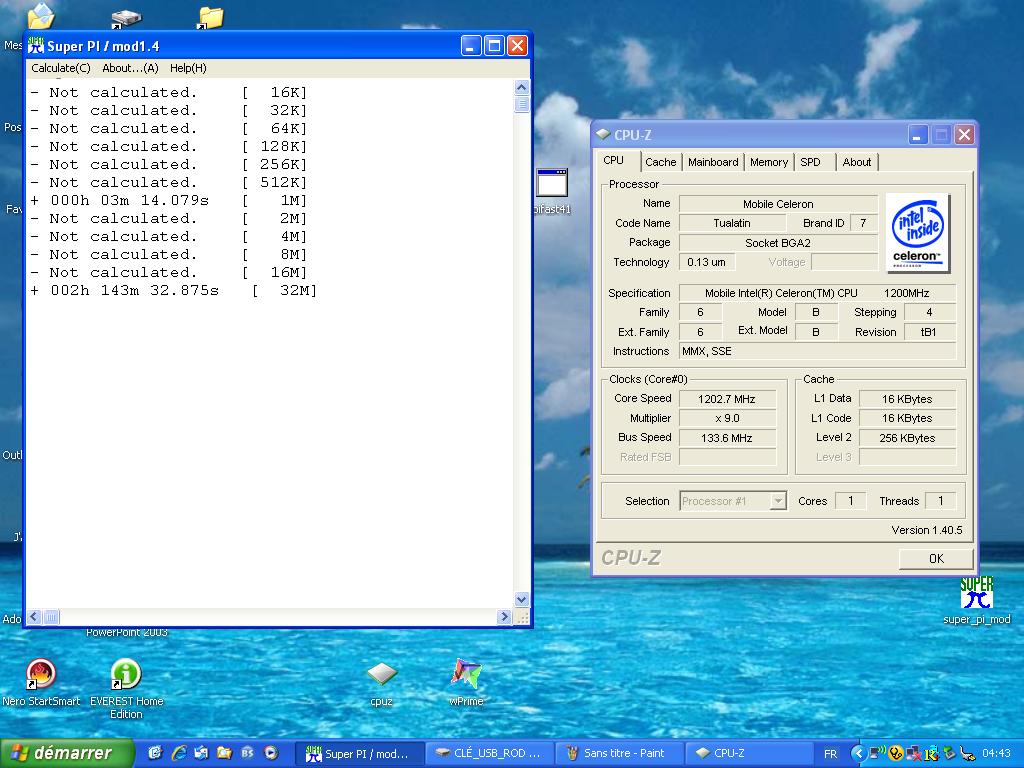This screenshot has height=768, width=1024.
Task: Switch to the SPD tab in CPU-Z
Action: click(810, 162)
